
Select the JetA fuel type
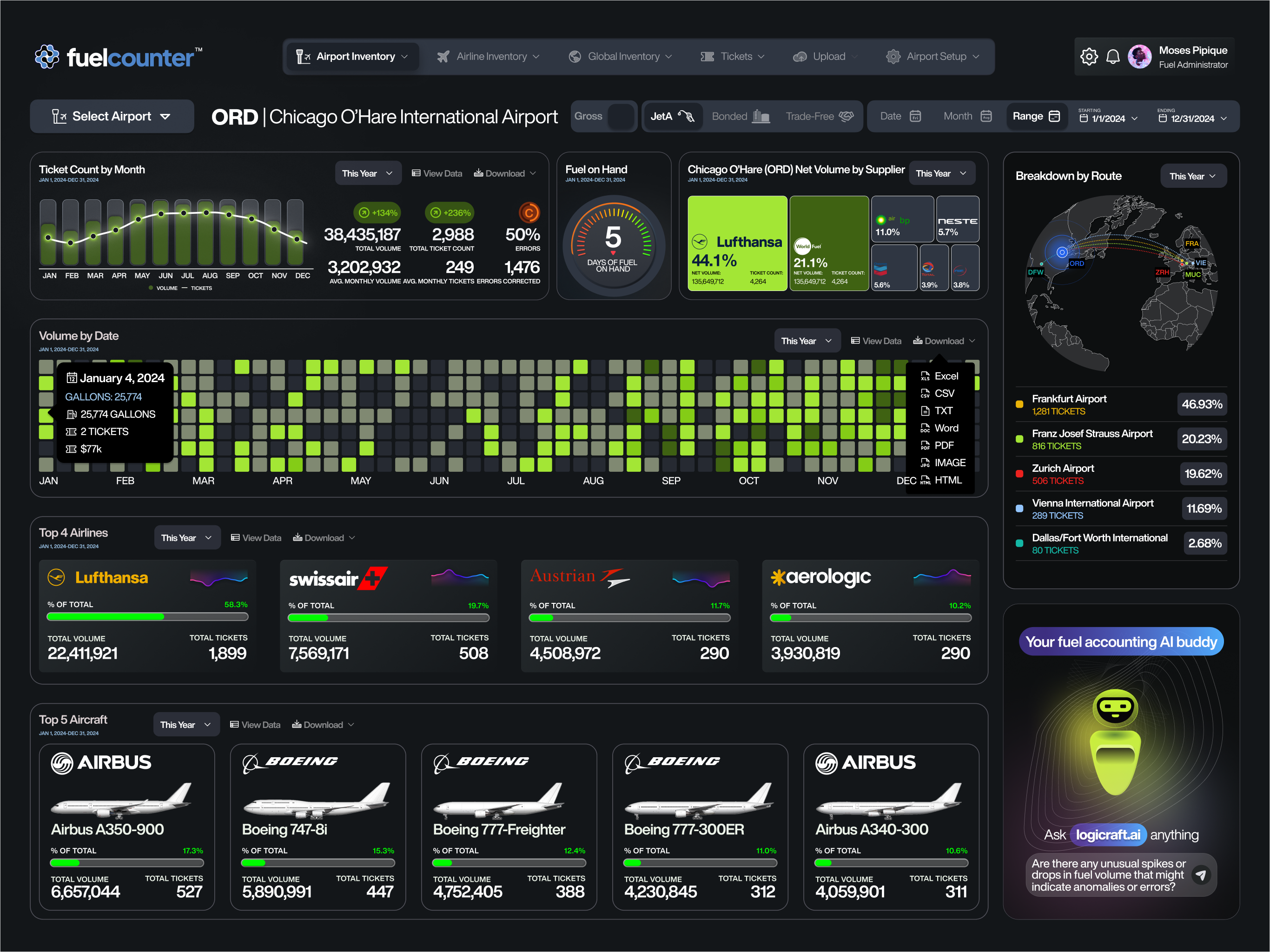(672, 117)
